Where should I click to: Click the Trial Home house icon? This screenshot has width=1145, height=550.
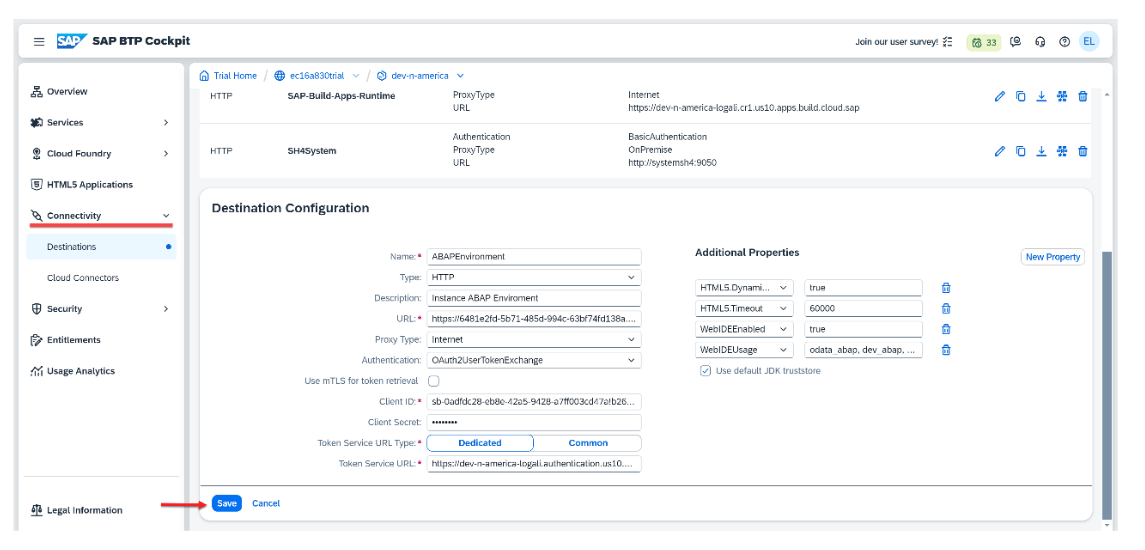204,76
